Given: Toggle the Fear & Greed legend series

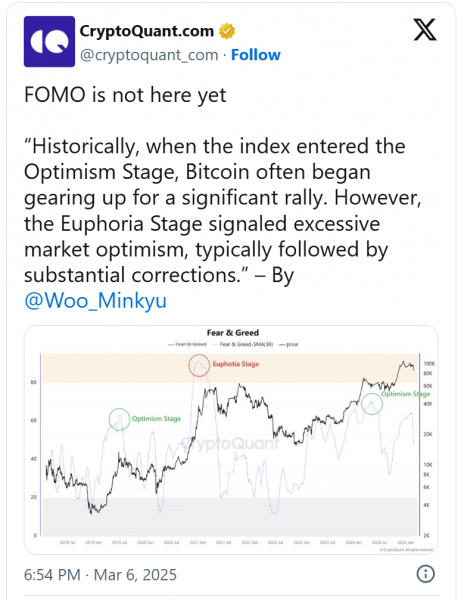Looking at the screenshot, I should [x=187, y=344].
